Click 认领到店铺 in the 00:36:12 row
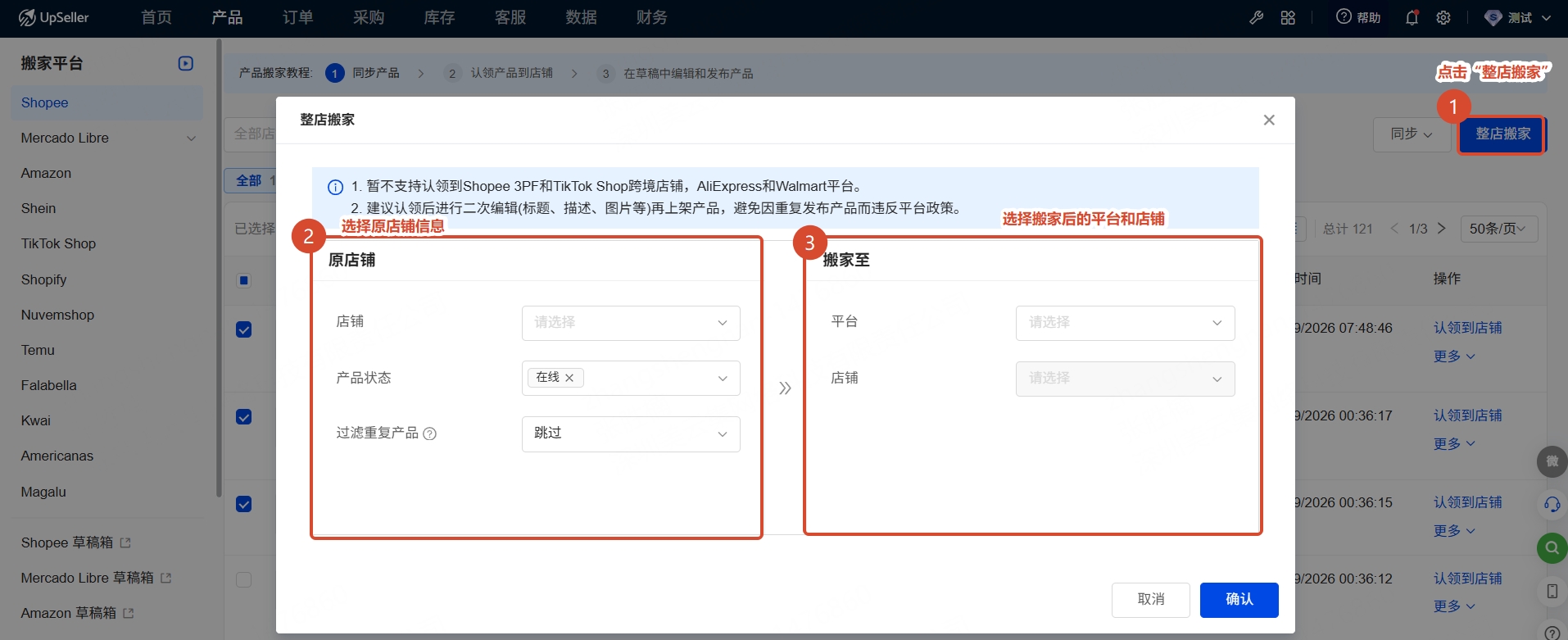Viewport: 1568px width, 640px height. [1468, 579]
